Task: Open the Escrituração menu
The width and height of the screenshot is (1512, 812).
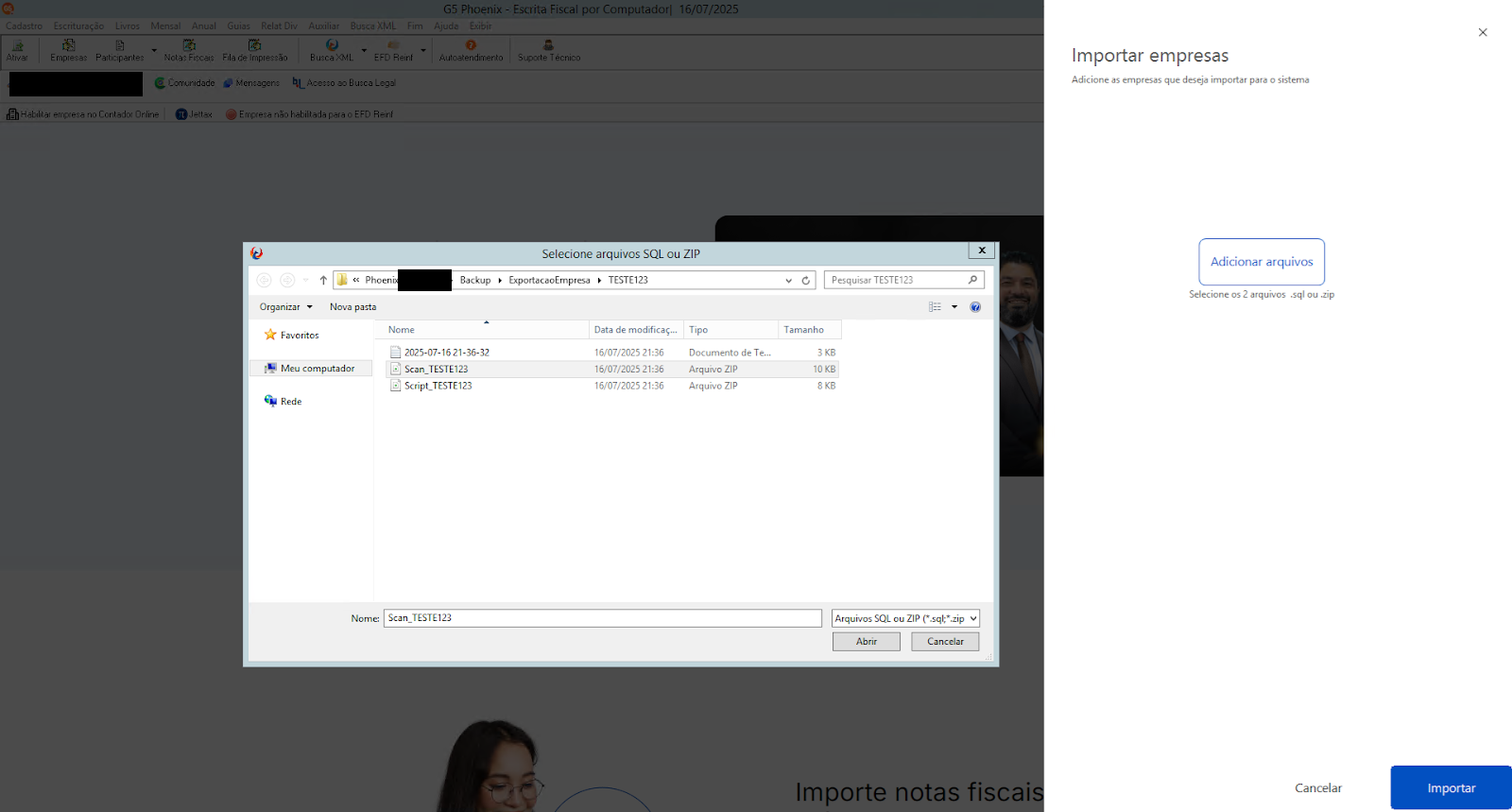Action: pyautogui.click(x=78, y=26)
